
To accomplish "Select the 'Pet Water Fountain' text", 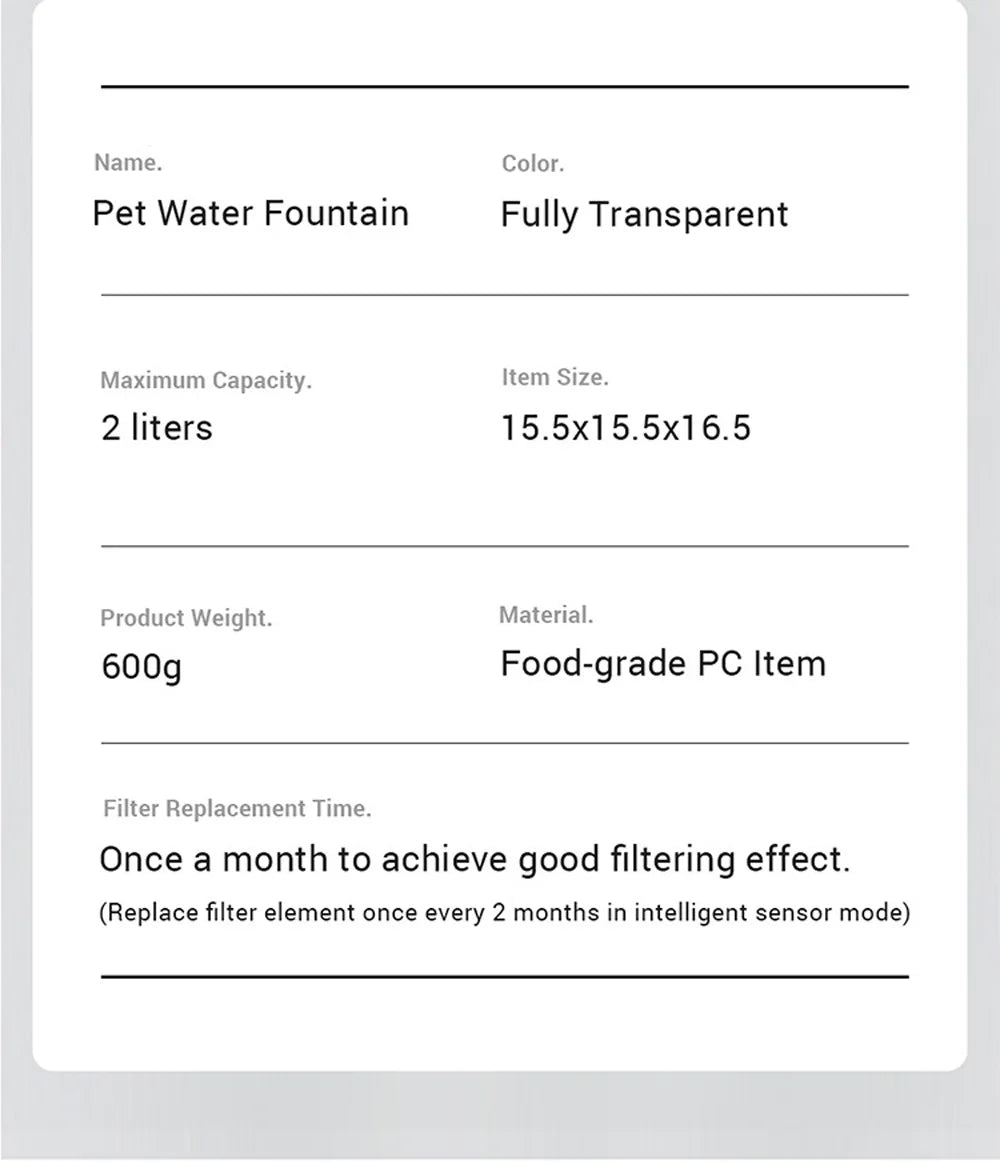I will coord(251,213).
